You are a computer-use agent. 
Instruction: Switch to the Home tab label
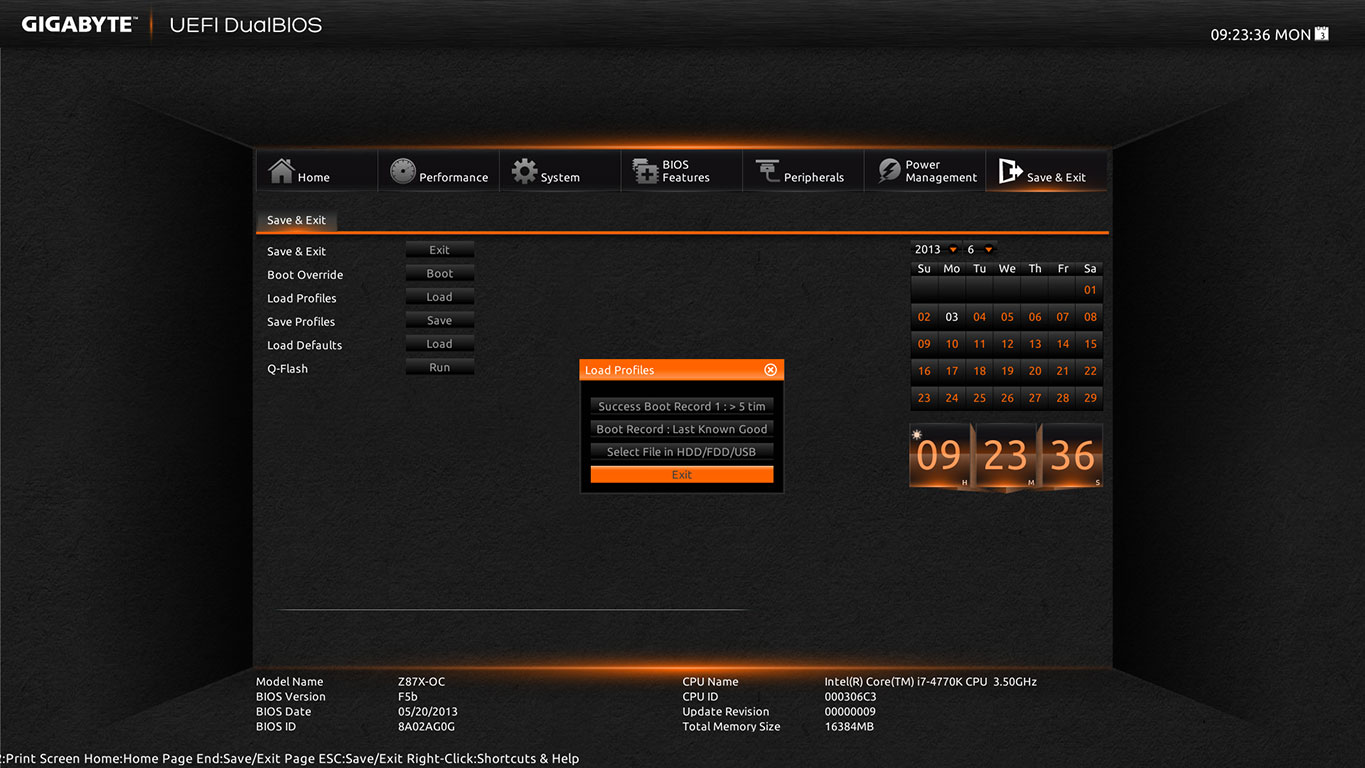pos(313,177)
